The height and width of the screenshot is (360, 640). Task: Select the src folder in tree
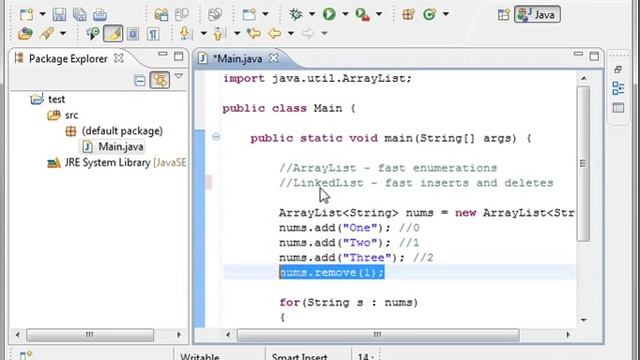pyautogui.click(x=71, y=115)
